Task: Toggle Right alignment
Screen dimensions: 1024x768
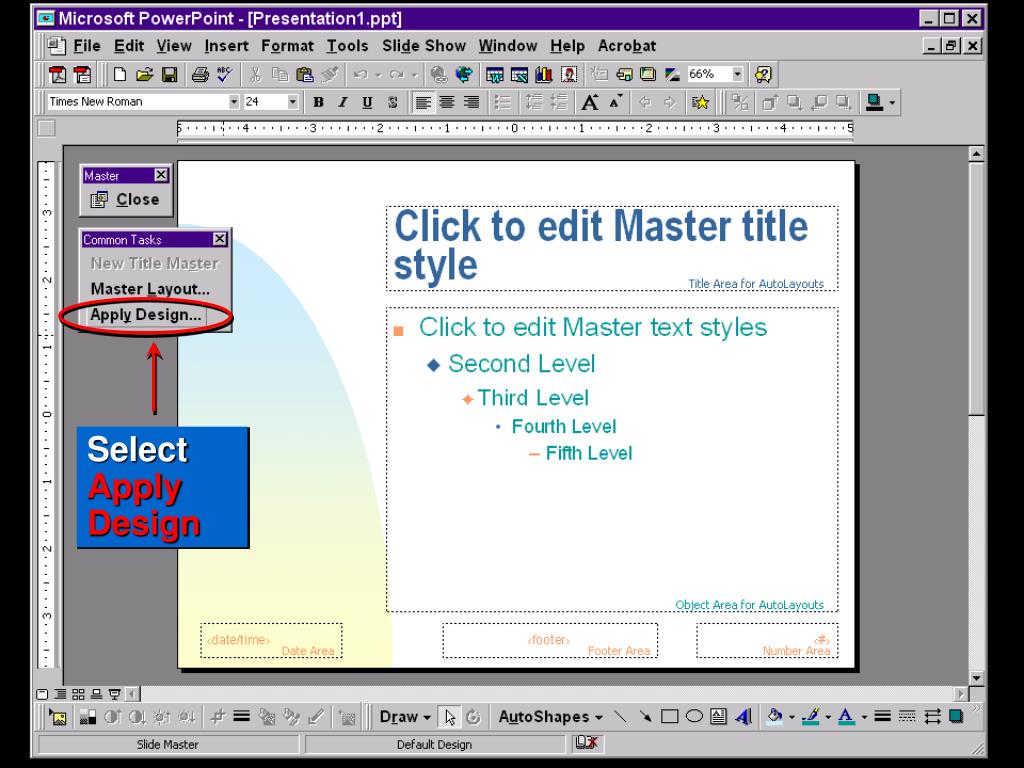Action: (472, 102)
